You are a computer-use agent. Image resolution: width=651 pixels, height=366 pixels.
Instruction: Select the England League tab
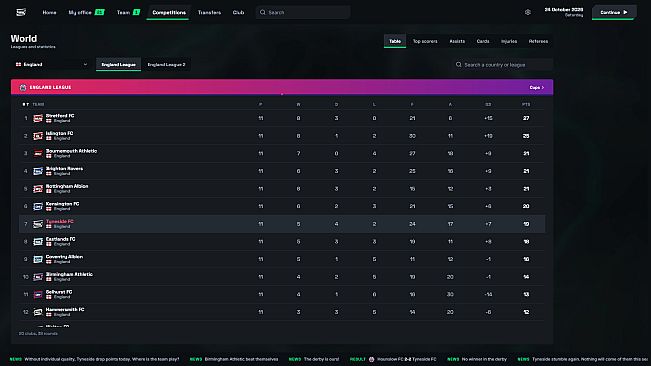pyautogui.click(x=118, y=64)
